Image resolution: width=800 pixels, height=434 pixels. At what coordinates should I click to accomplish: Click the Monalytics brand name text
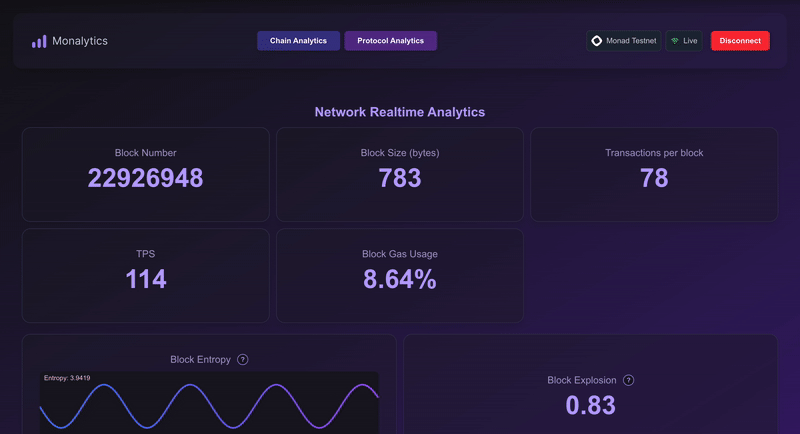point(80,41)
